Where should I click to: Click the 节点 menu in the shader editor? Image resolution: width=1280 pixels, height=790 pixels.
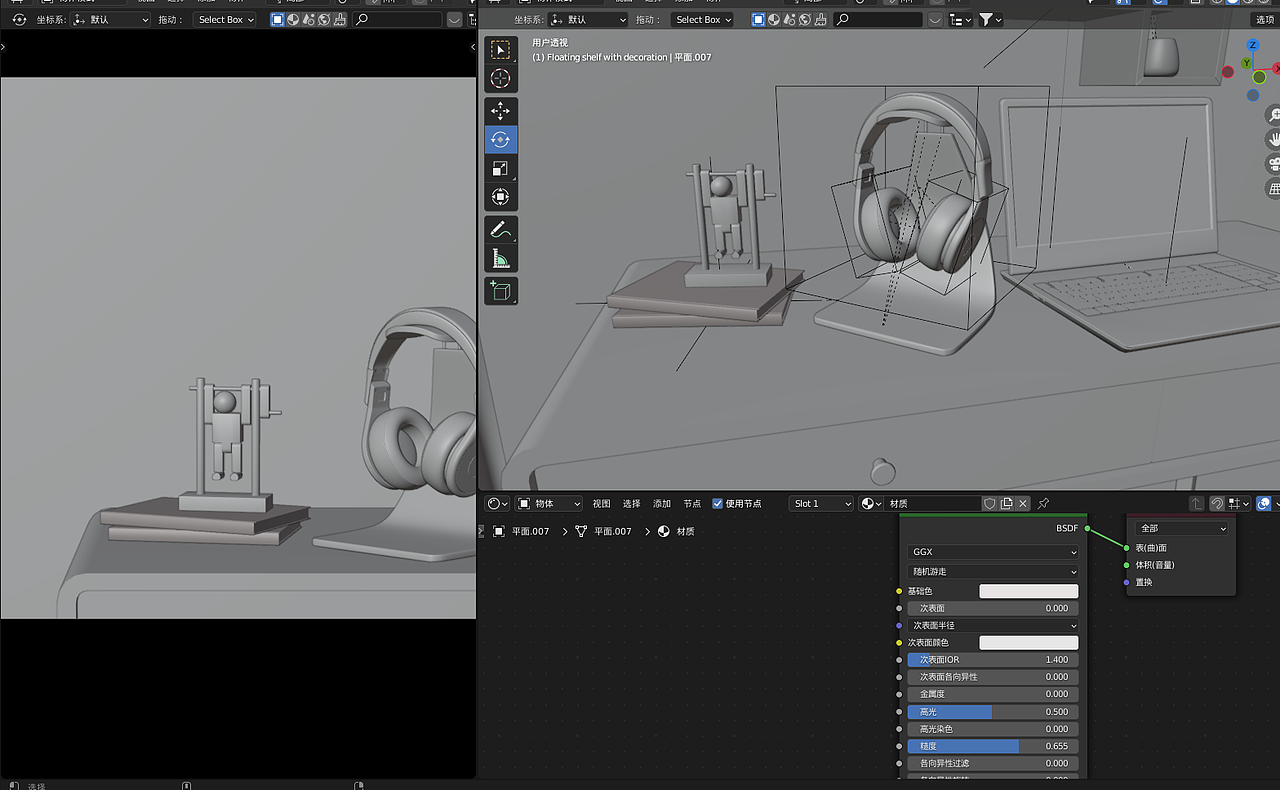(692, 503)
